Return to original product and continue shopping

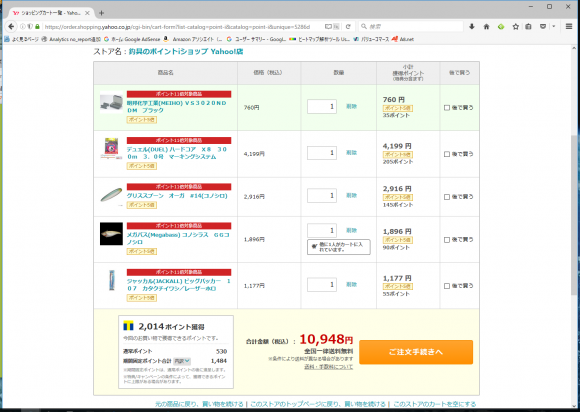(x=199, y=404)
